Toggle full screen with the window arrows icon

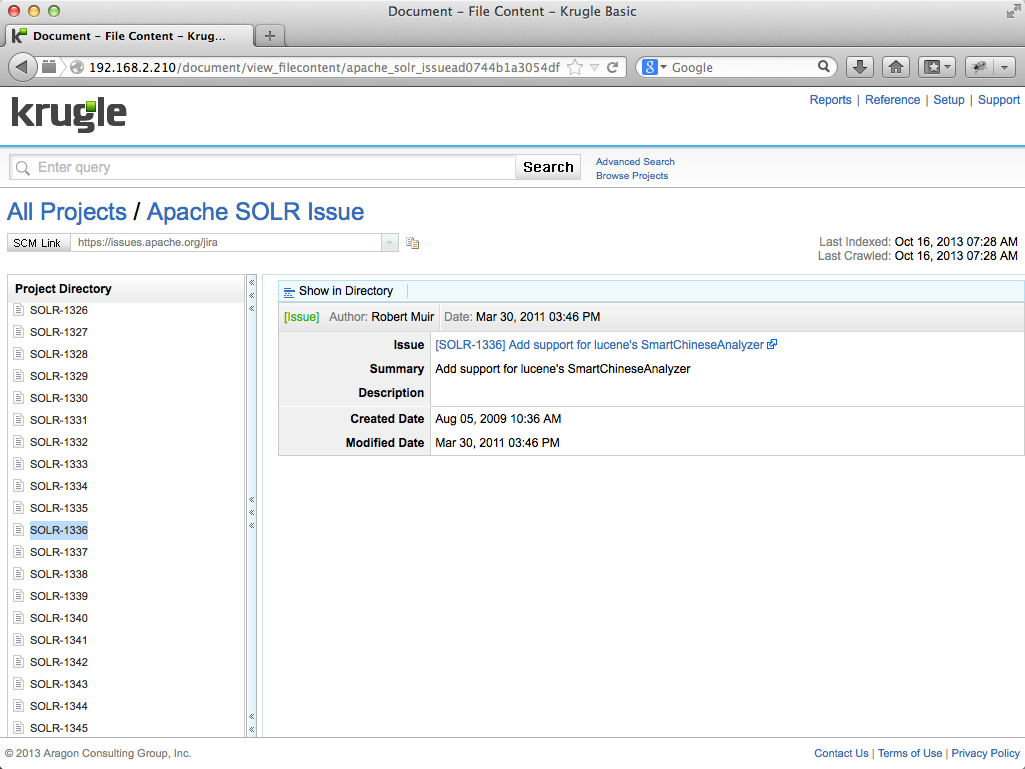point(1013,11)
